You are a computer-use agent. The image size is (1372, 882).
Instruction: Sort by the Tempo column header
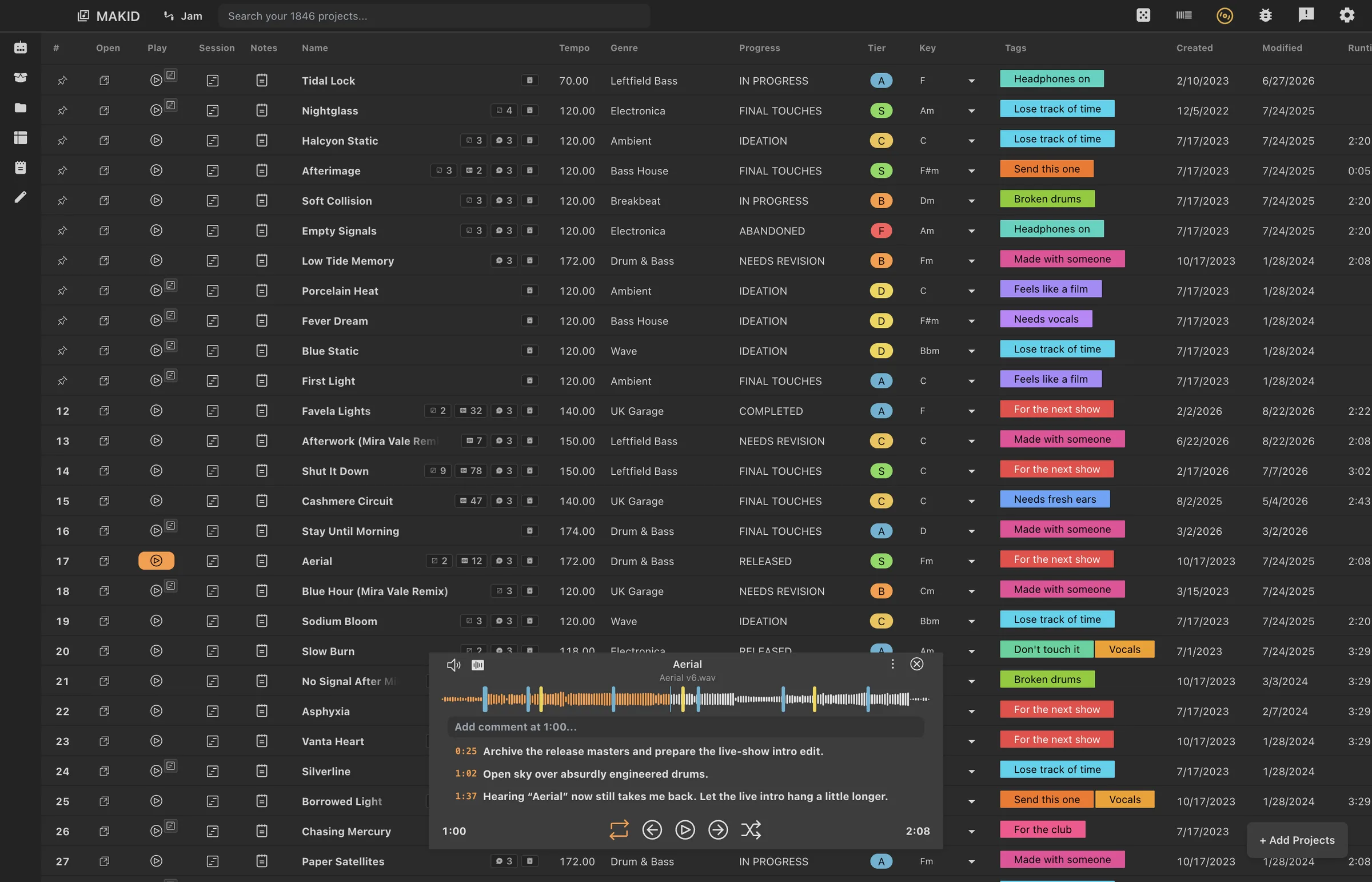tap(574, 48)
